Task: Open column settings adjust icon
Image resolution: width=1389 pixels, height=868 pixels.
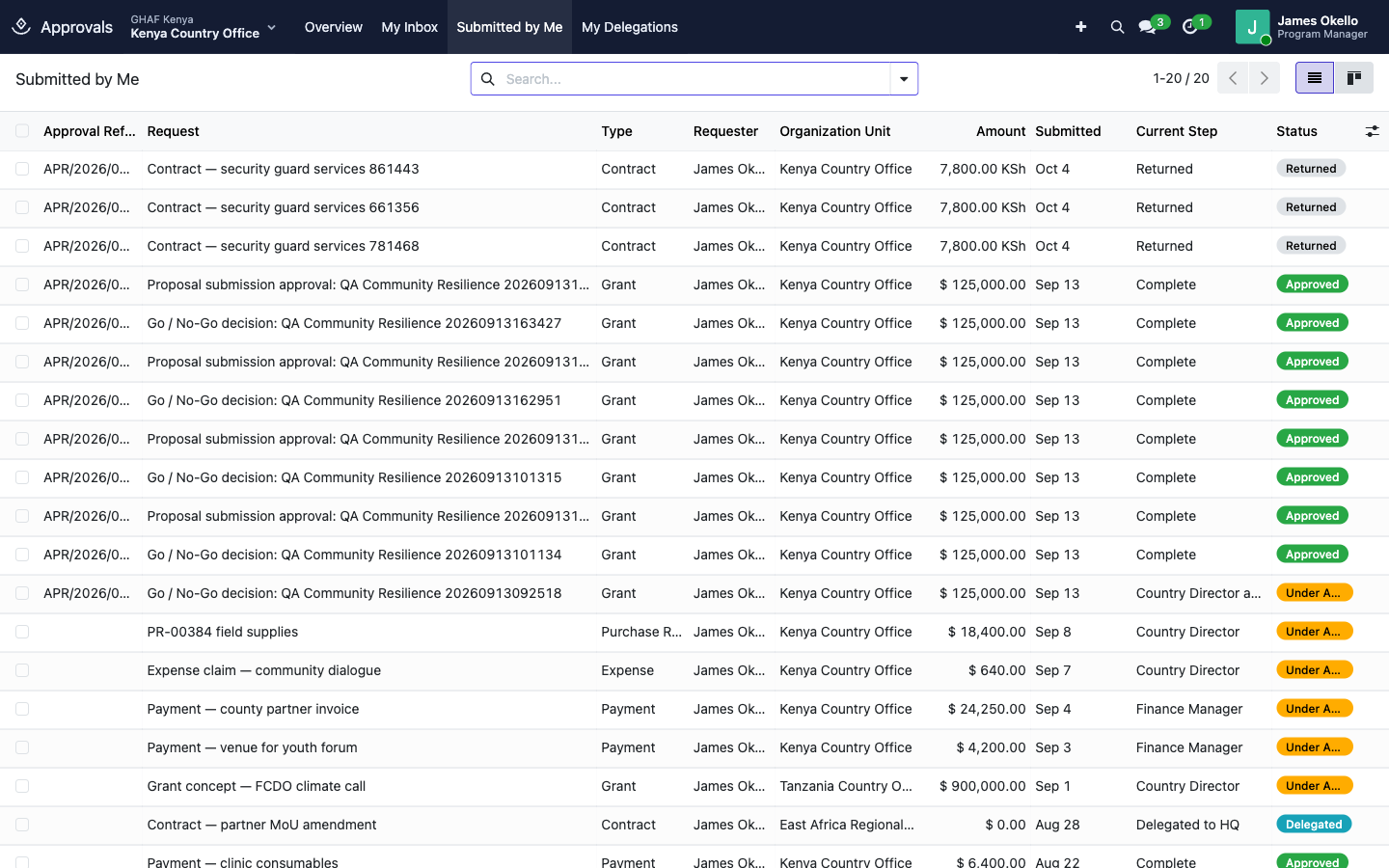Action: click(x=1372, y=131)
